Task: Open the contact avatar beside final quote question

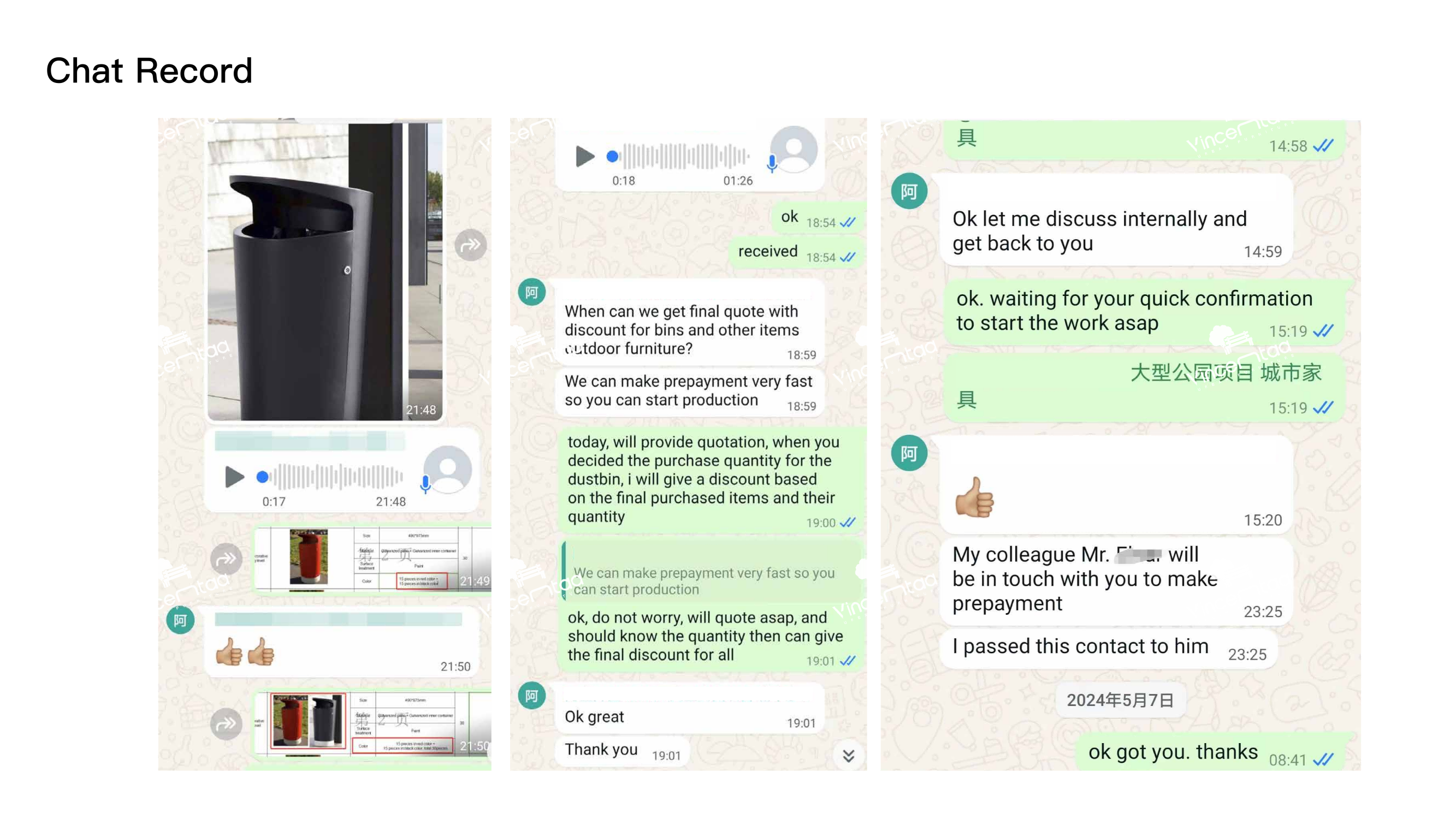Action: 531,292
